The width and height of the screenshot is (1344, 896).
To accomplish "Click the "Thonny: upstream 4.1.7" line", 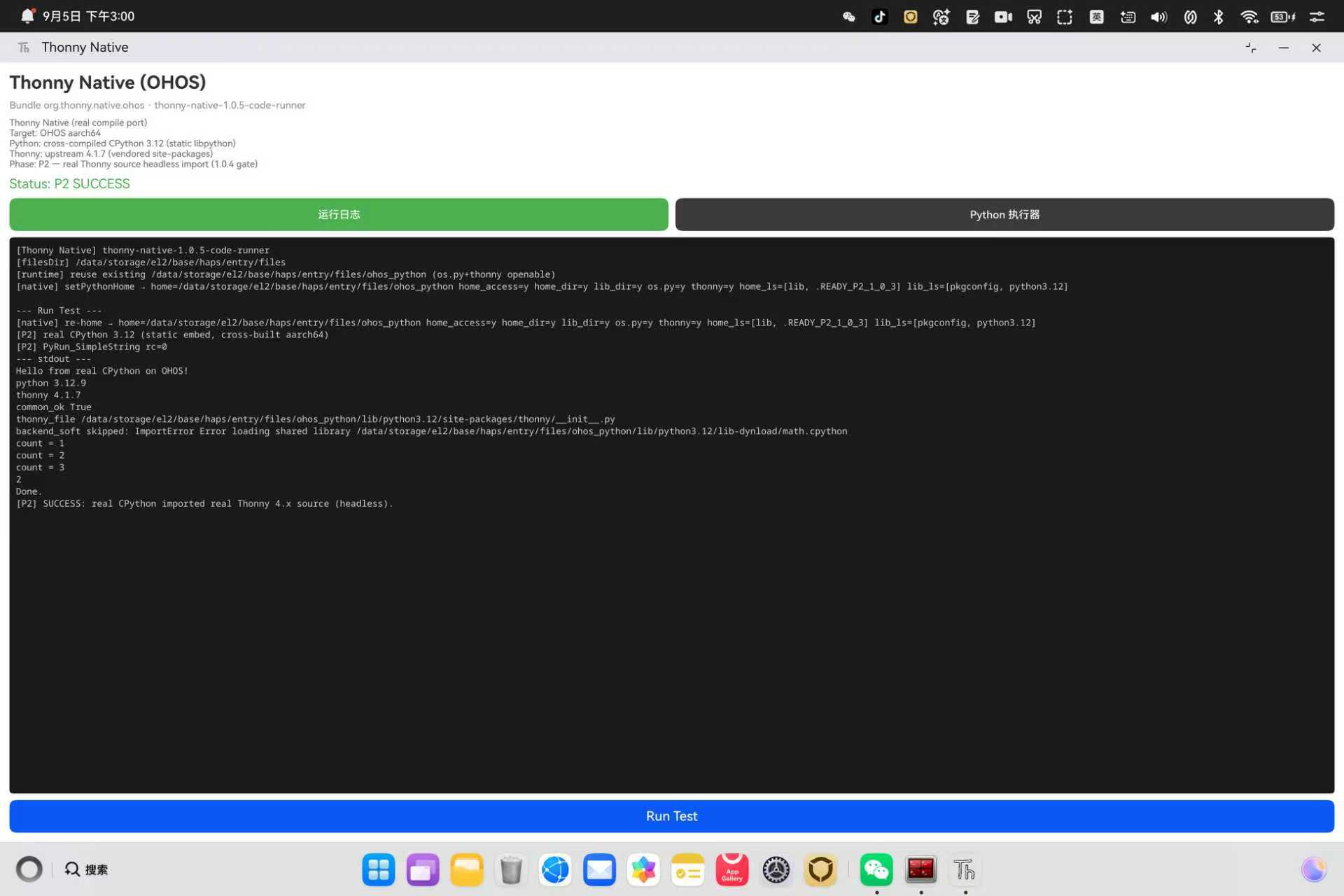I will (111, 154).
